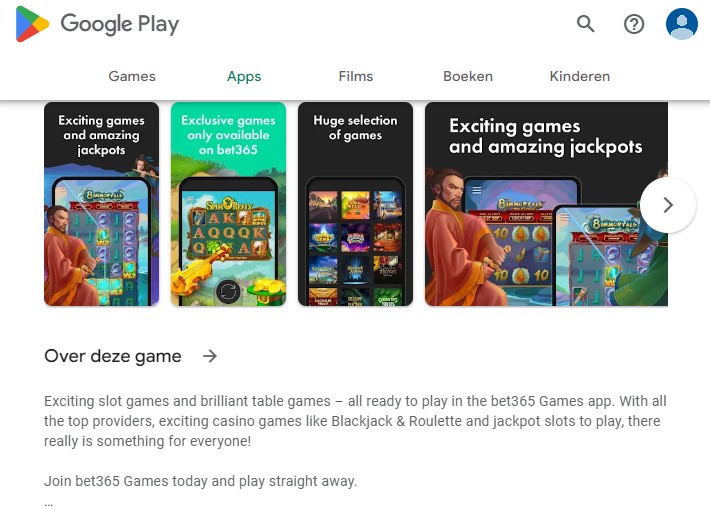View the Exclusive games only on bet365 screenshot
710x509 pixels.
(228, 204)
